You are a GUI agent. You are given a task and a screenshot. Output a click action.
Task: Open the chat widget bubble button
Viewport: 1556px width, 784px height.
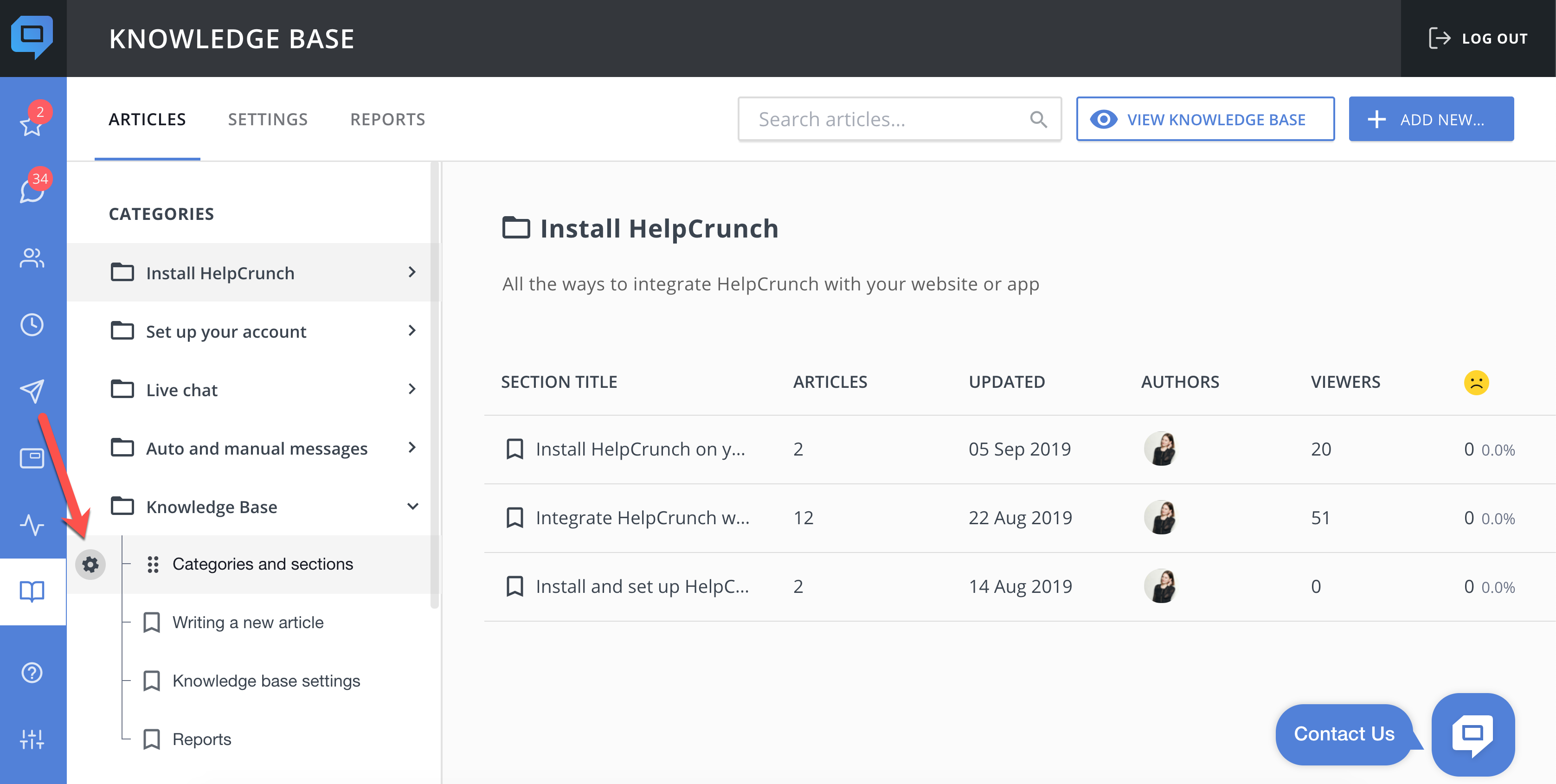1472,734
